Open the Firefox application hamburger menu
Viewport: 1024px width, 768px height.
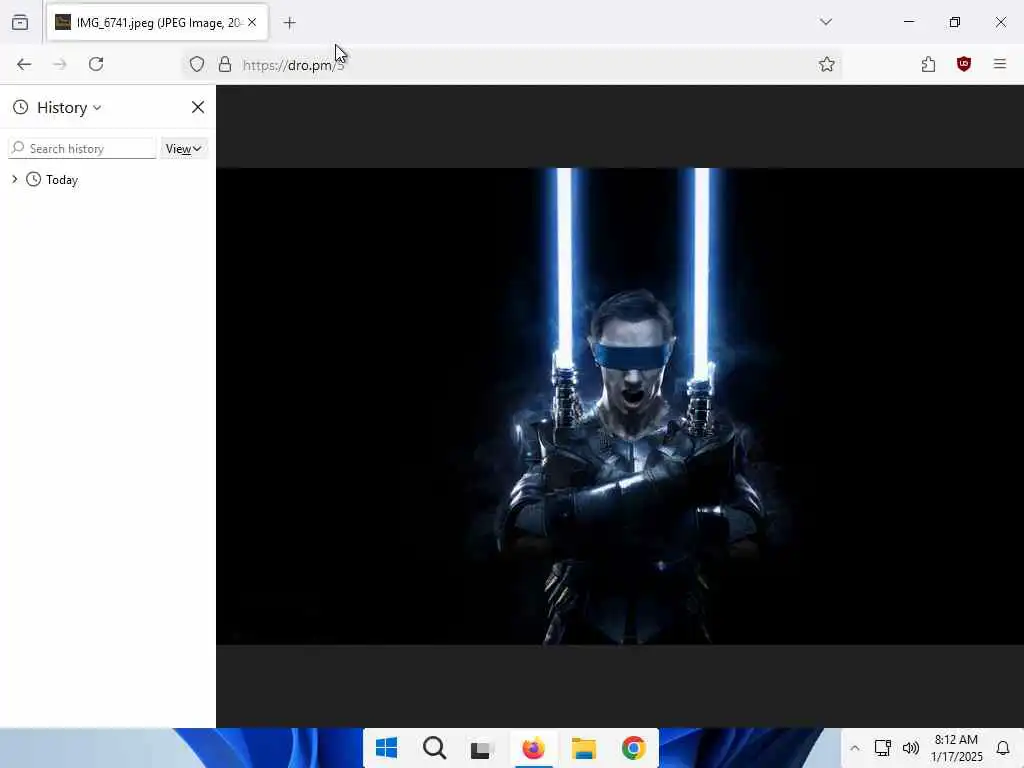(1000, 64)
